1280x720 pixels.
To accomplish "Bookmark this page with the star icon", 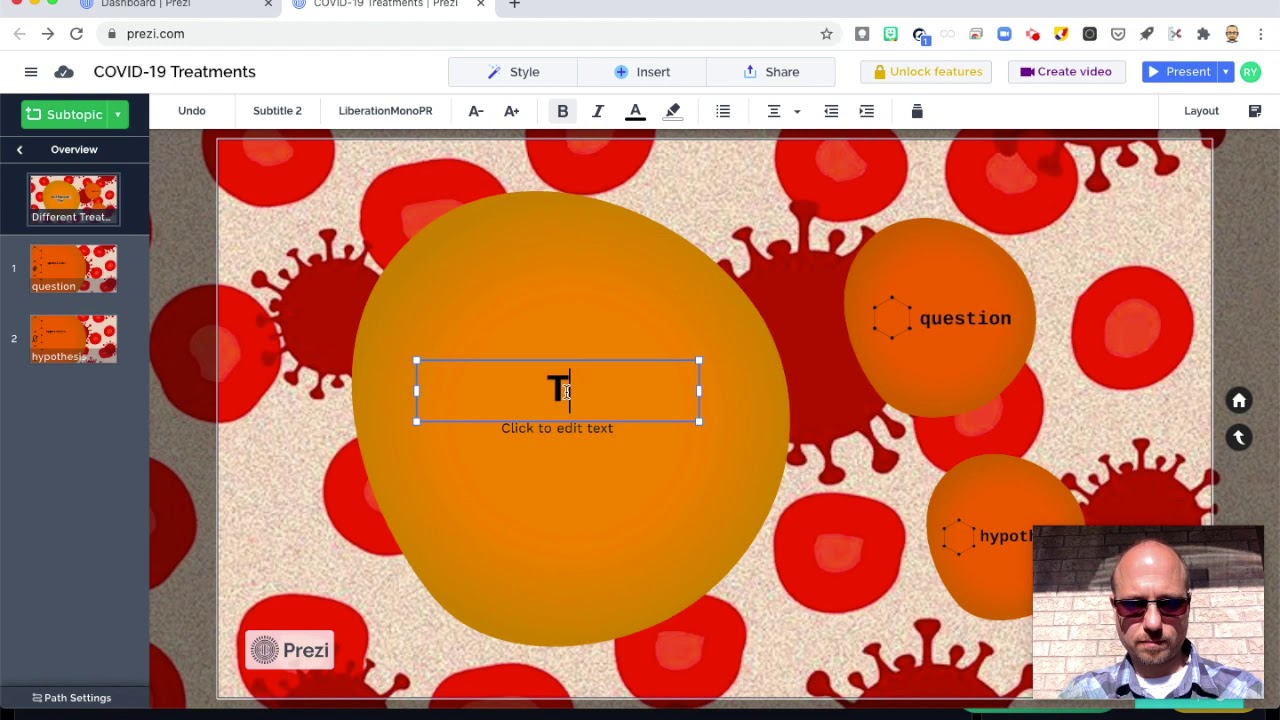I will [826, 34].
